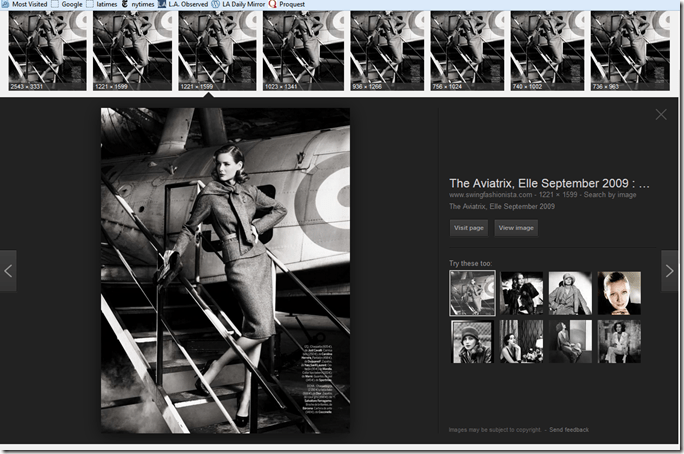The height and width of the screenshot is (454, 684).
Task: Click the large Aviatrix preview image
Action: point(225,270)
